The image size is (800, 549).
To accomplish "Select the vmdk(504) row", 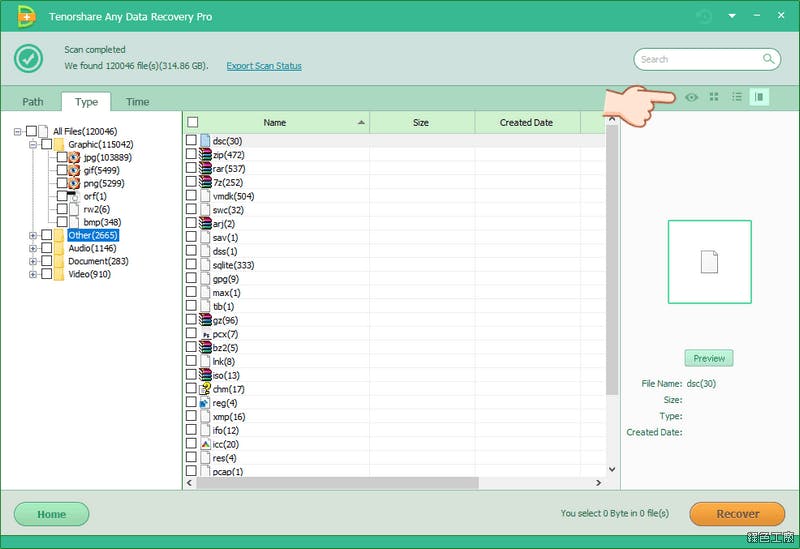I will pos(395,196).
